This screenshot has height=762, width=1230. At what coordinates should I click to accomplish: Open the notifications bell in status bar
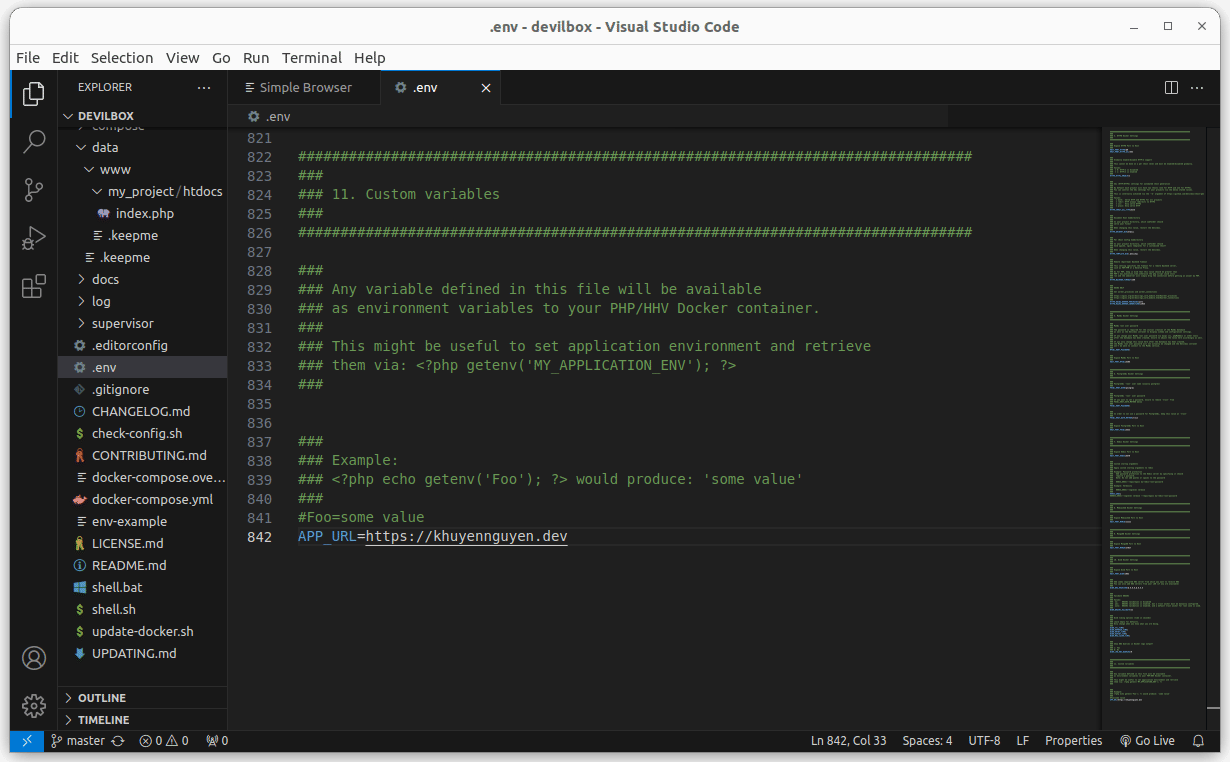tap(1198, 741)
